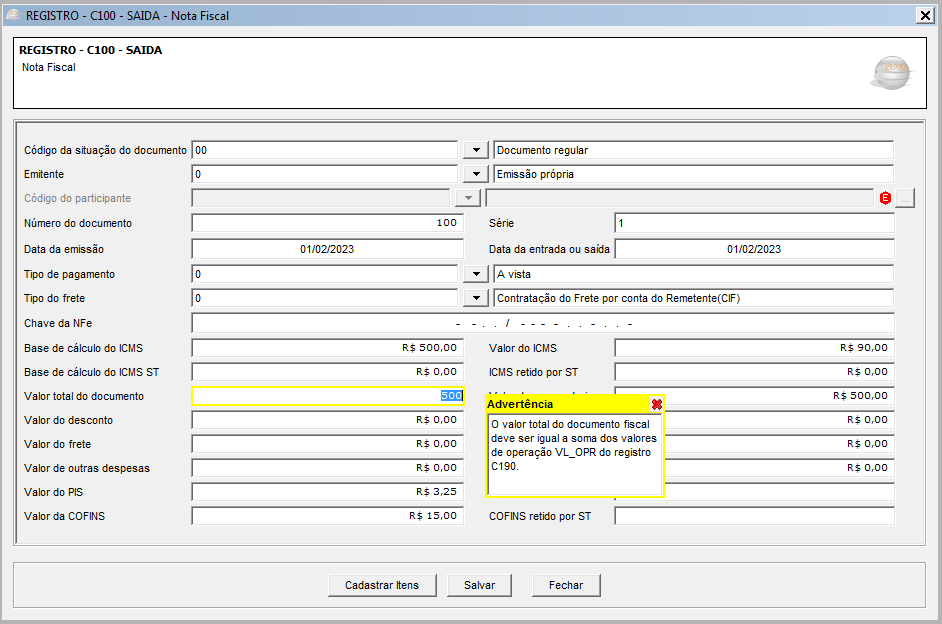Click the Documento regular description field
Image resolution: width=942 pixels, height=624 pixels.
pyautogui.click(x=693, y=150)
